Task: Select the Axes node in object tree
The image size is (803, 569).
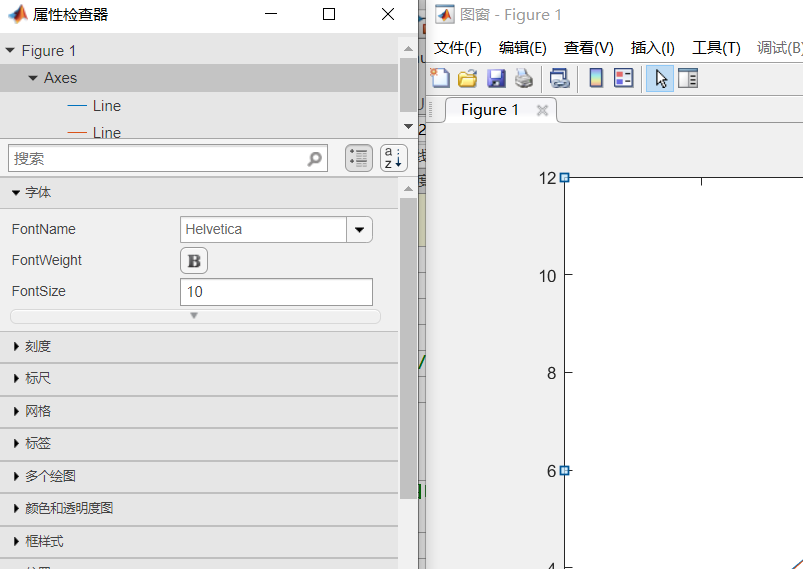Action: point(199,78)
